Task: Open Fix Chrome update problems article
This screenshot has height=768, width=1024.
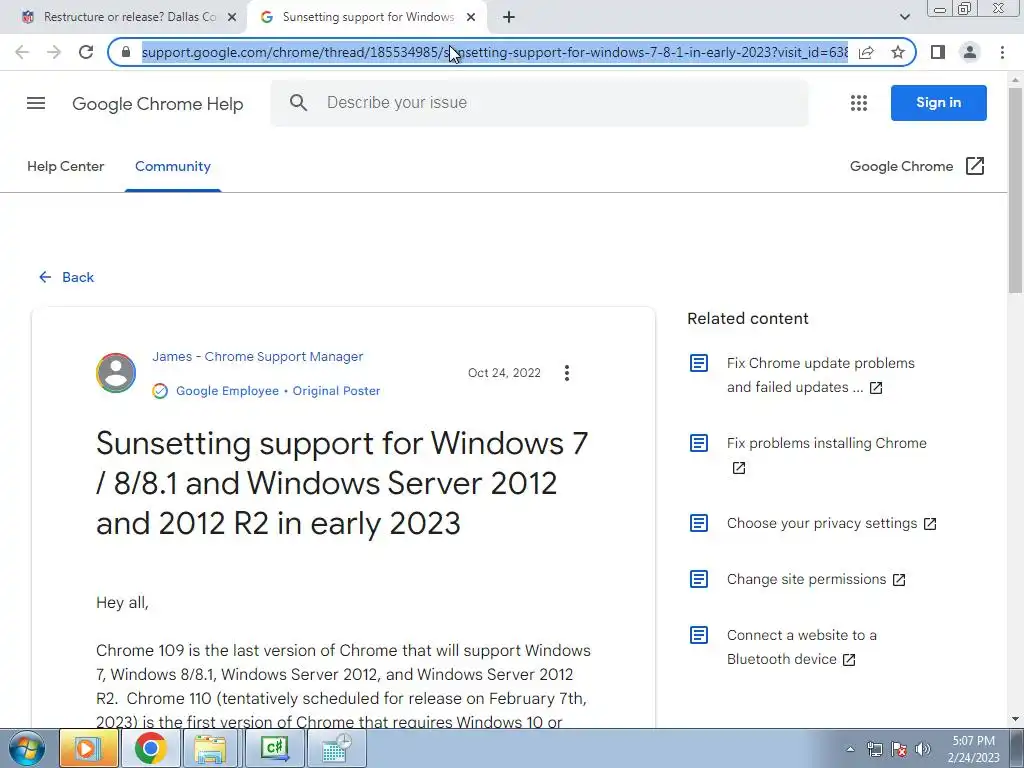Action: pos(820,376)
